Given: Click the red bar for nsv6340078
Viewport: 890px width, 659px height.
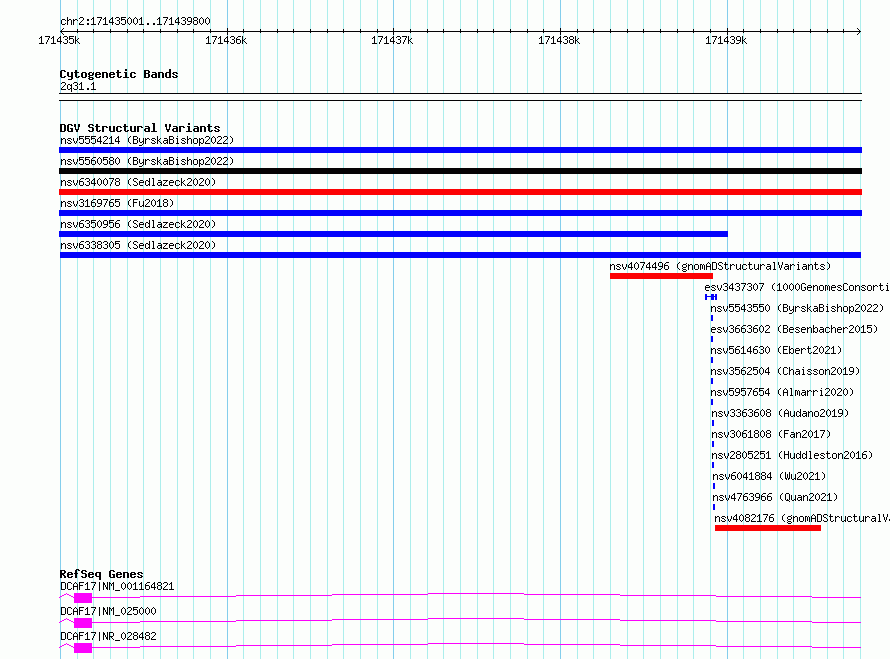Looking at the screenshot, I should pos(460,192).
